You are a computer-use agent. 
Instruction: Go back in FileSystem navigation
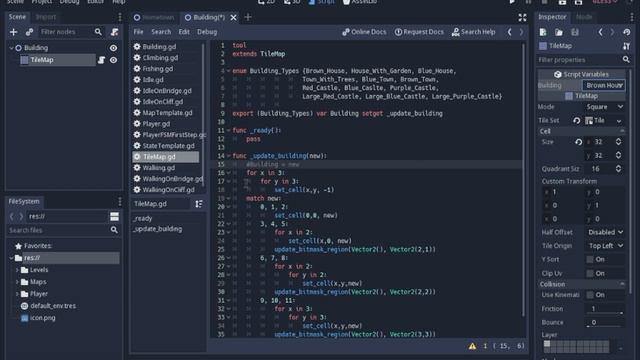coord(11,216)
